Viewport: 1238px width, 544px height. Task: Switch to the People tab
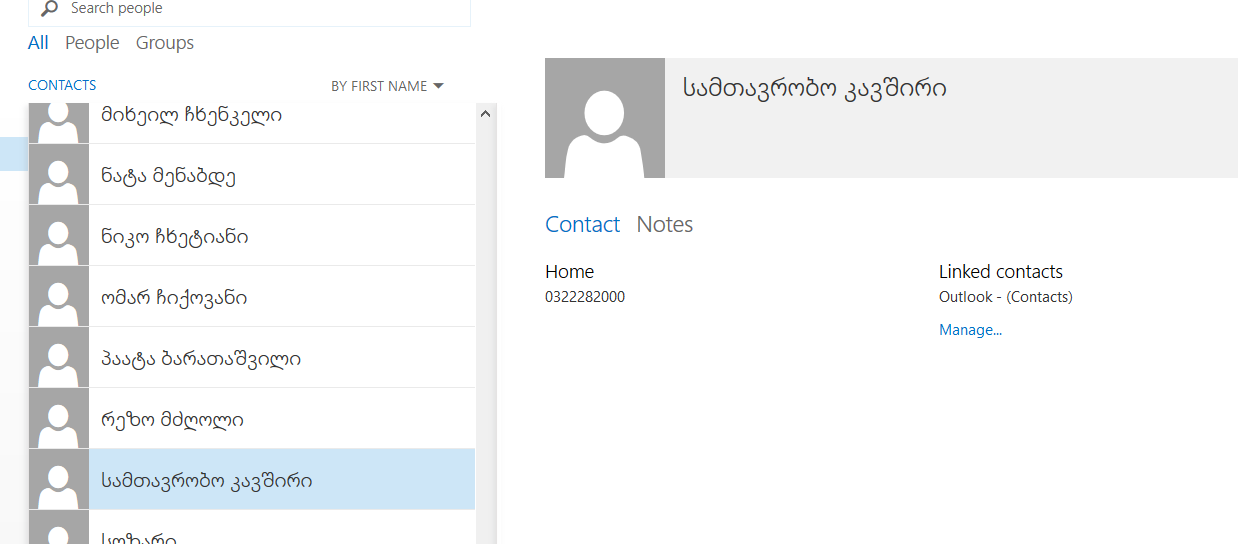point(92,43)
